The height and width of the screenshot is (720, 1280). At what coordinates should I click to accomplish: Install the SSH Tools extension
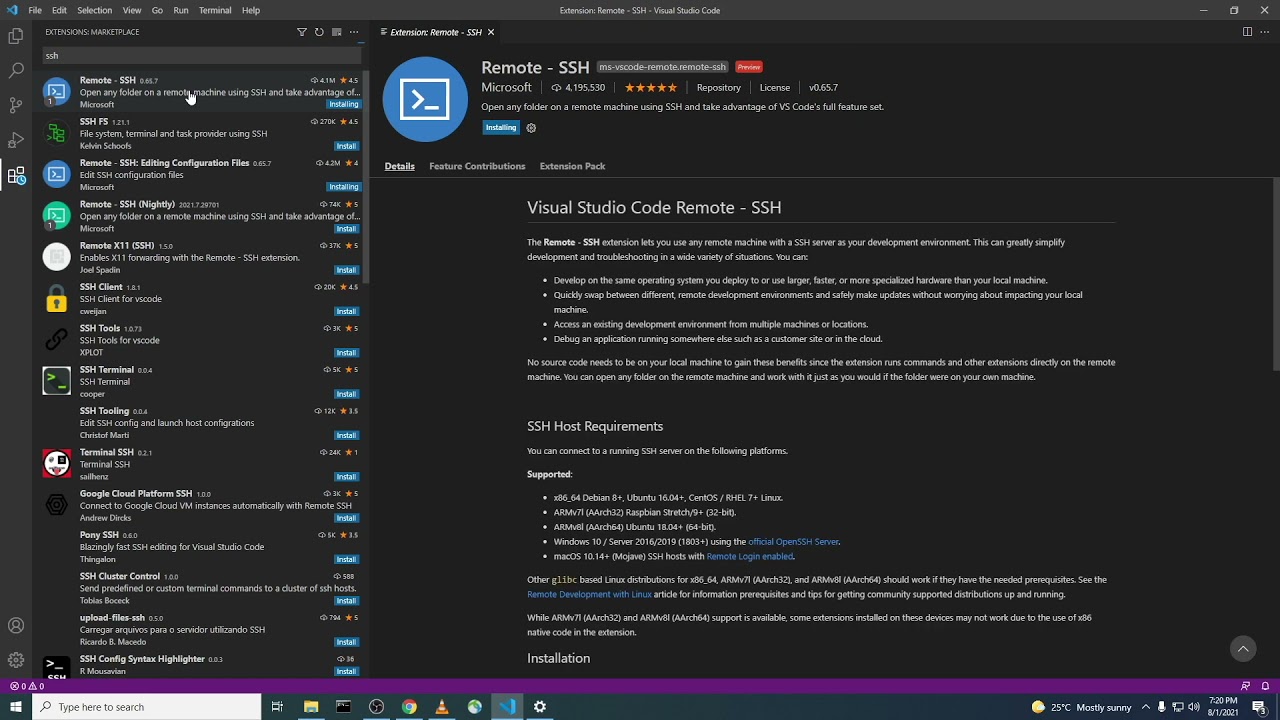[x=346, y=353]
